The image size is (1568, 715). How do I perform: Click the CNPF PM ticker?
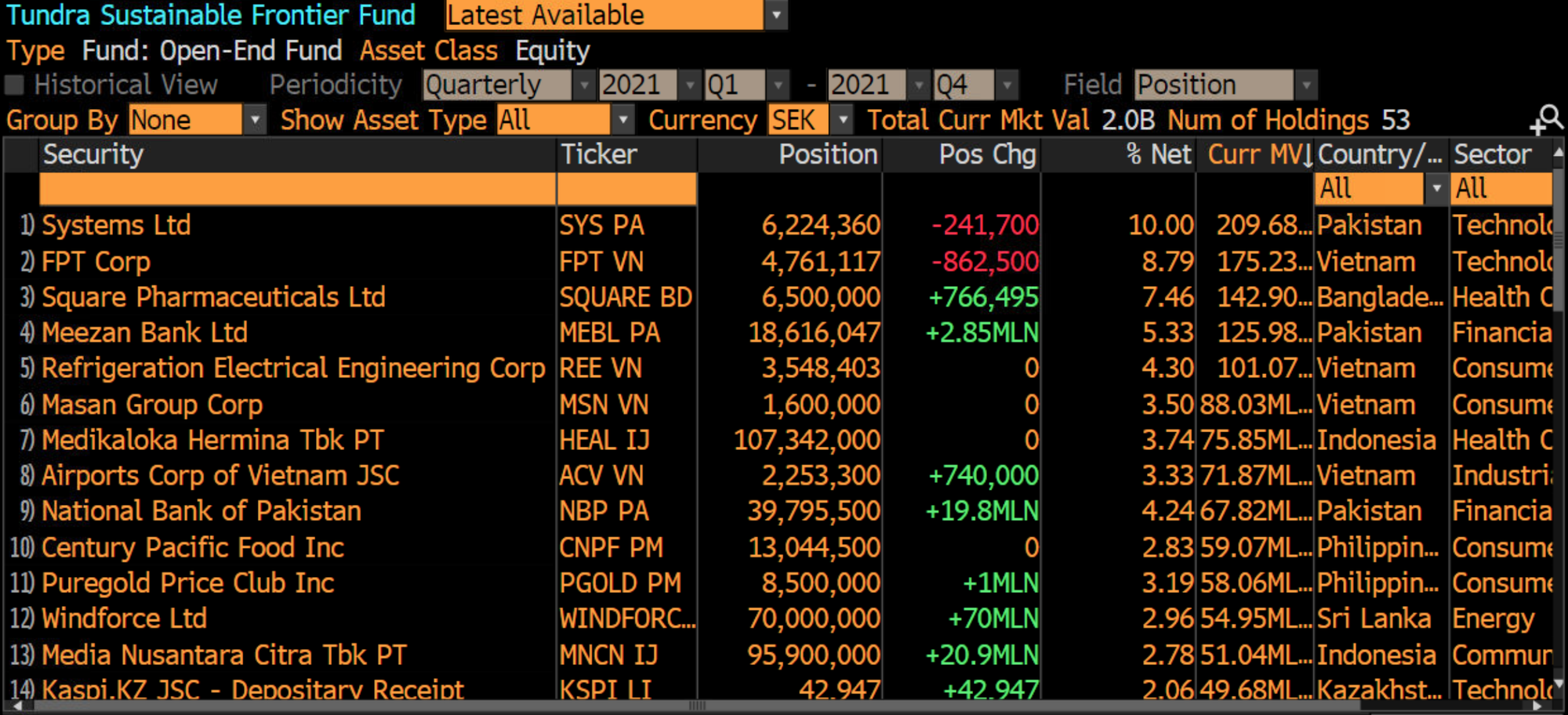pyautogui.click(x=612, y=547)
